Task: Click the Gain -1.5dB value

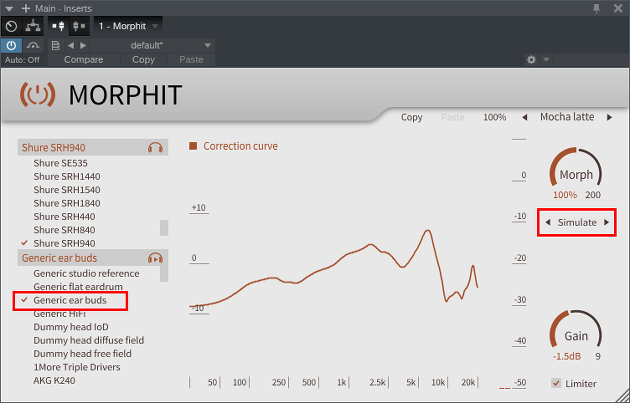Action: click(x=567, y=356)
